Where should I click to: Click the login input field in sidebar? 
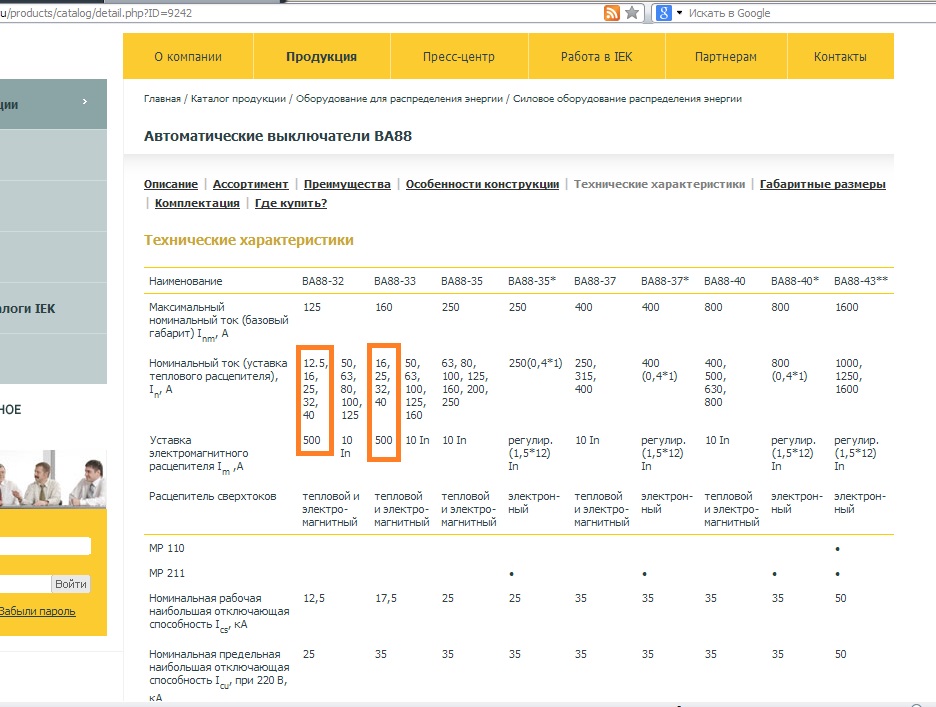tap(45, 546)
